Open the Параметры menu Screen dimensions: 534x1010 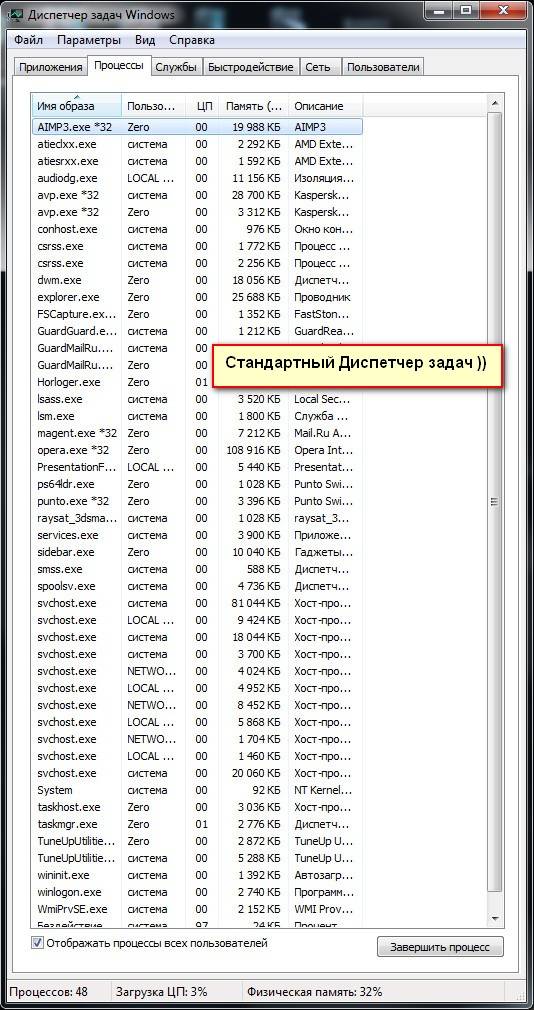coord(89,40)
